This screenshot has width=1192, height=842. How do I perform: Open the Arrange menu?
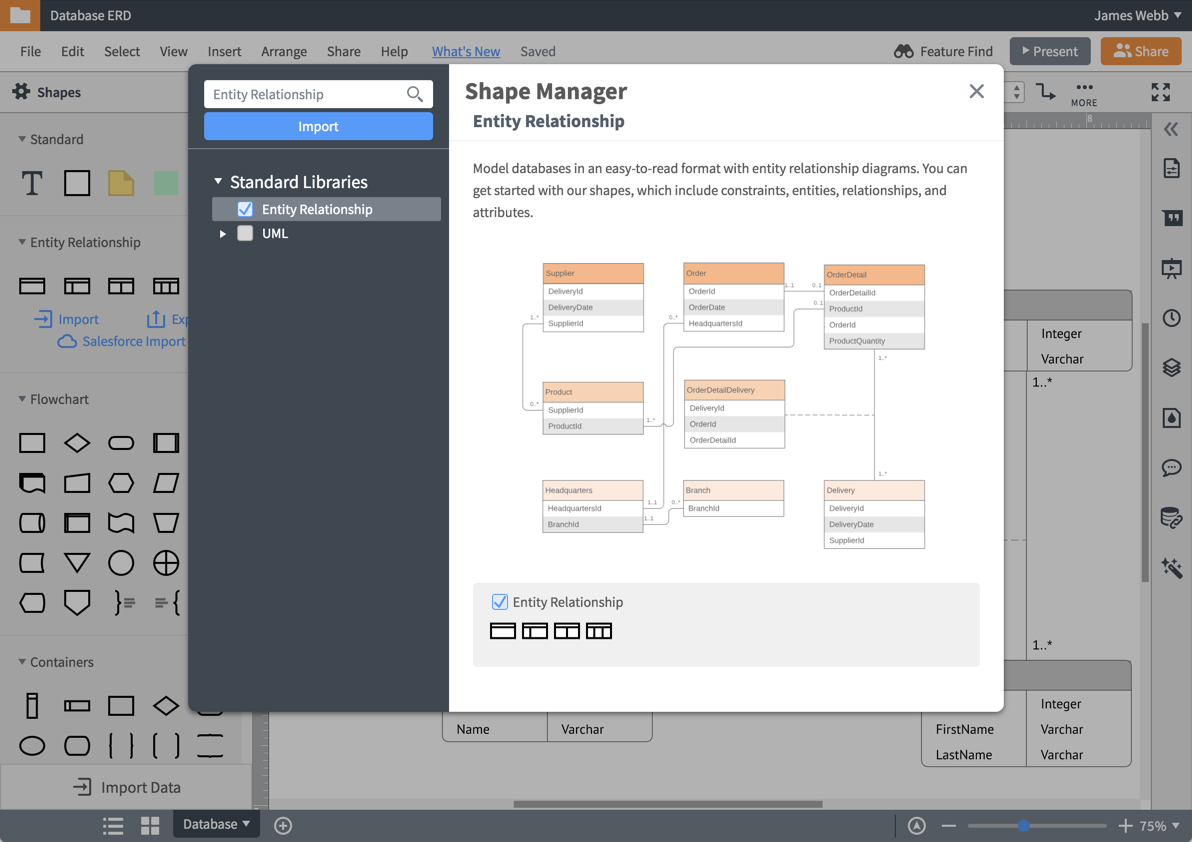pyautogui.click(x=284, y=51)
